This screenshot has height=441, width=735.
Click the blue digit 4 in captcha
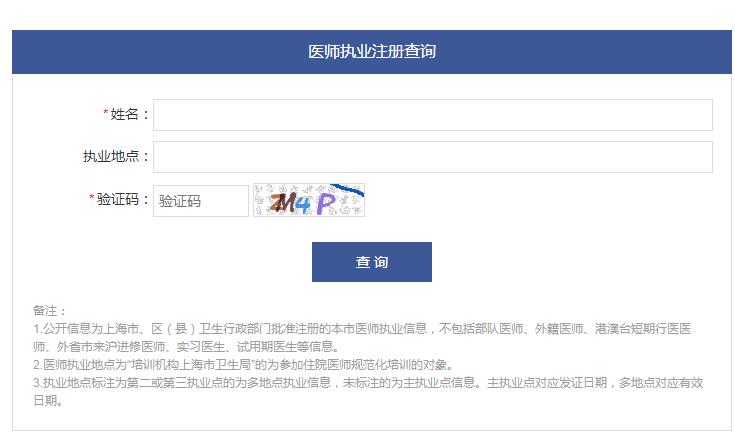[x=303, y=204]
